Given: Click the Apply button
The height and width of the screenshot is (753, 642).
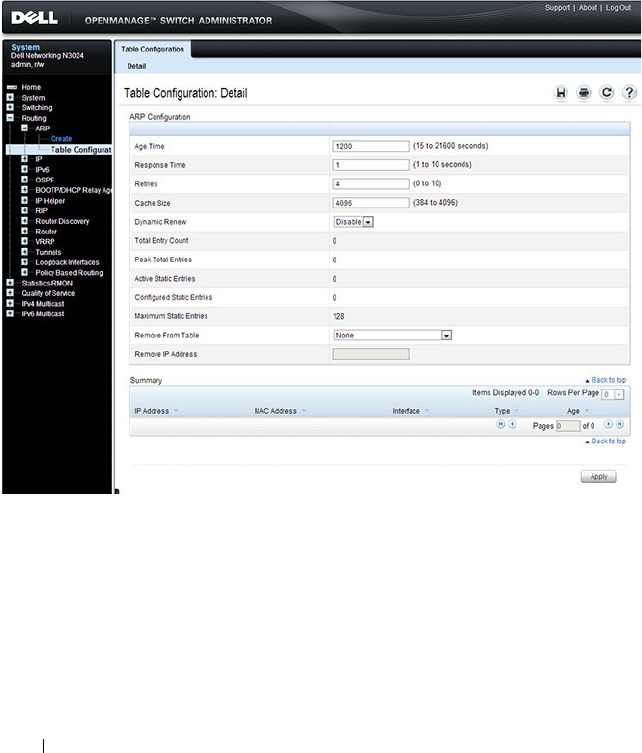Looking at the screenshot, I should pyautogui.click(x=598, y=476).
